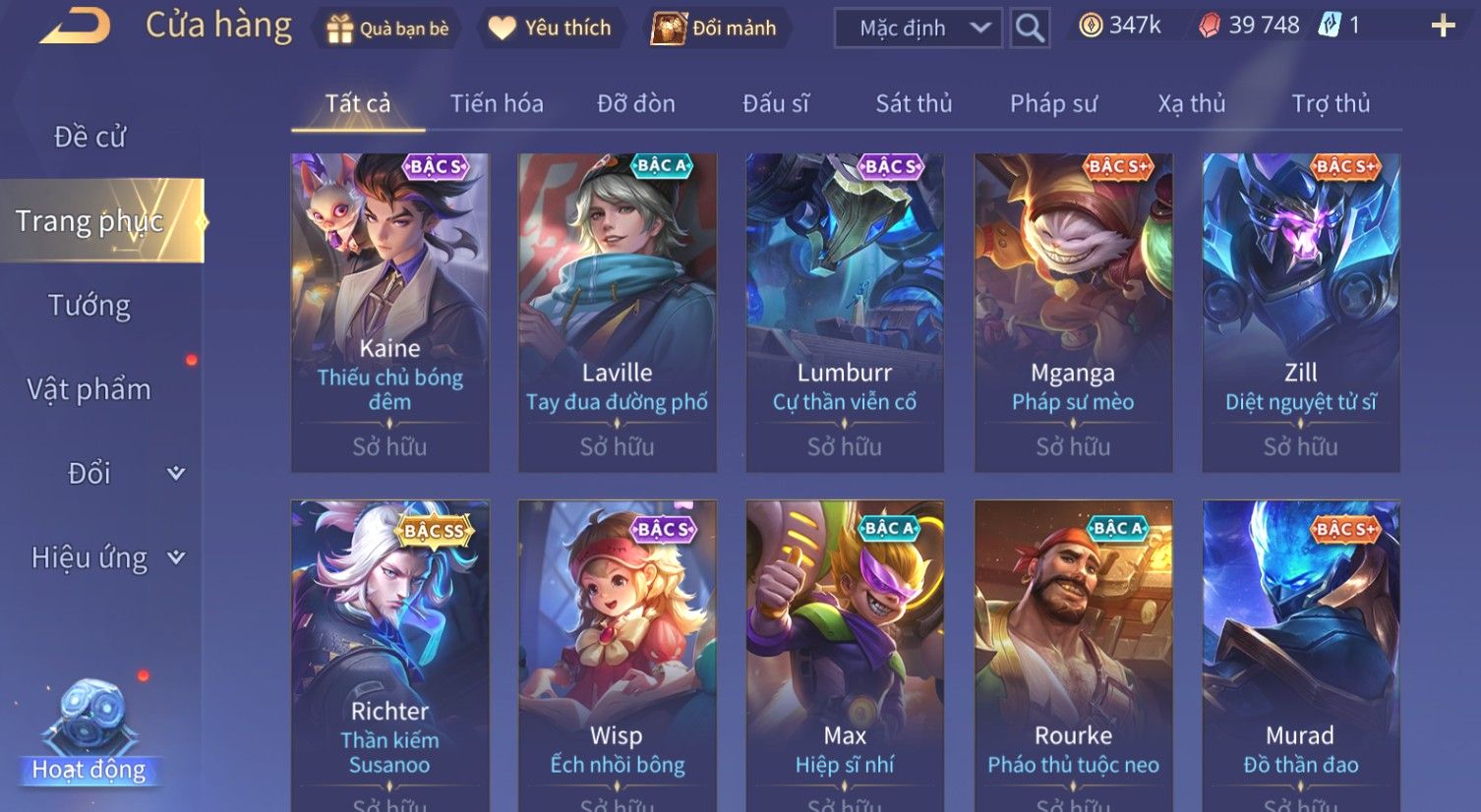Open the magnifier search icon
The height and width of the screenshot is (812, 1481).
coord(1030,28)
